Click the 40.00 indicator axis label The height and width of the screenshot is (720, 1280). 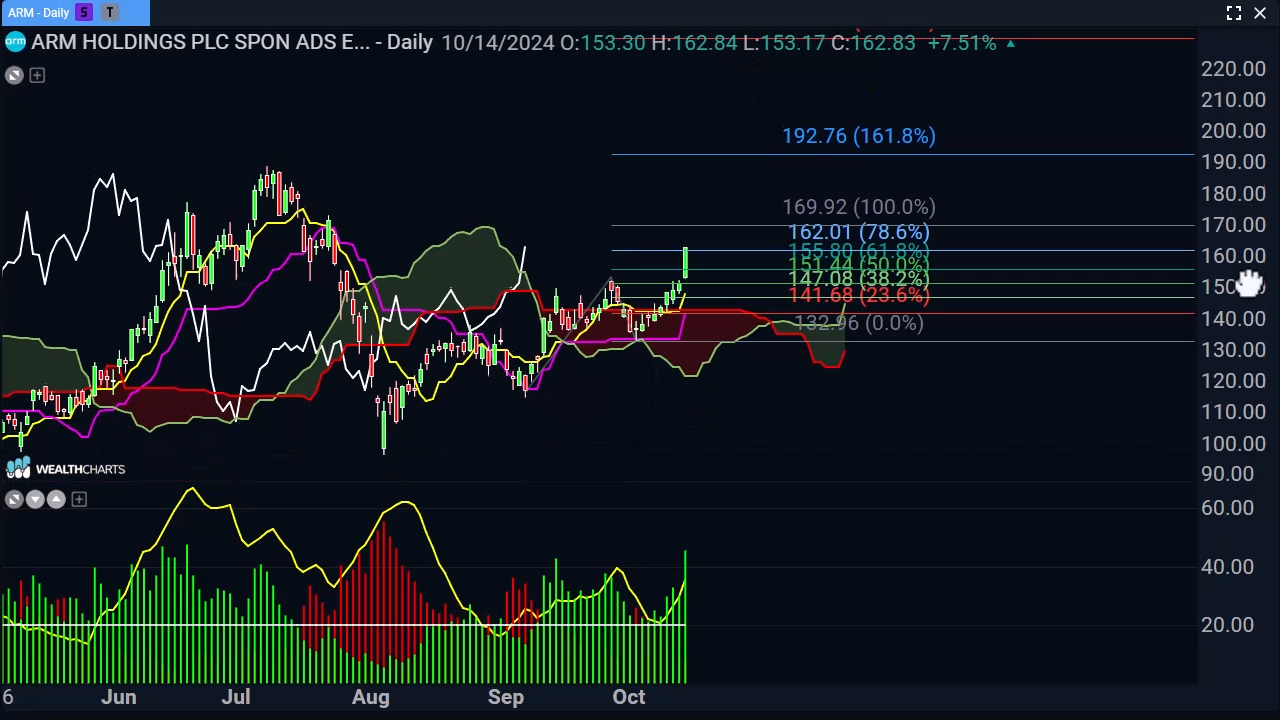pos(1227,567)
